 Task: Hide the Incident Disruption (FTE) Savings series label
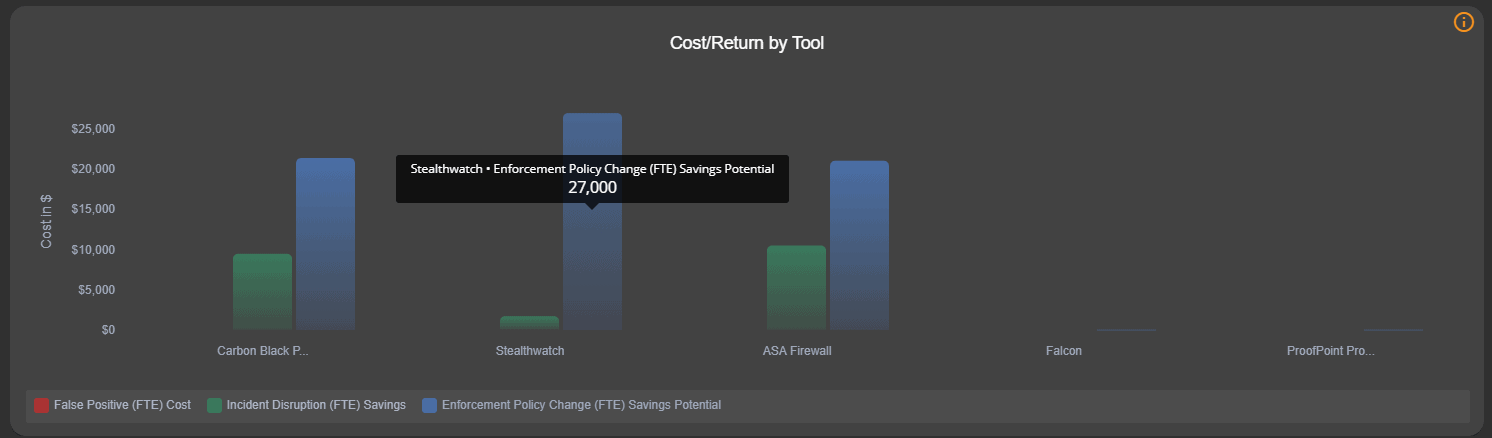316,405
